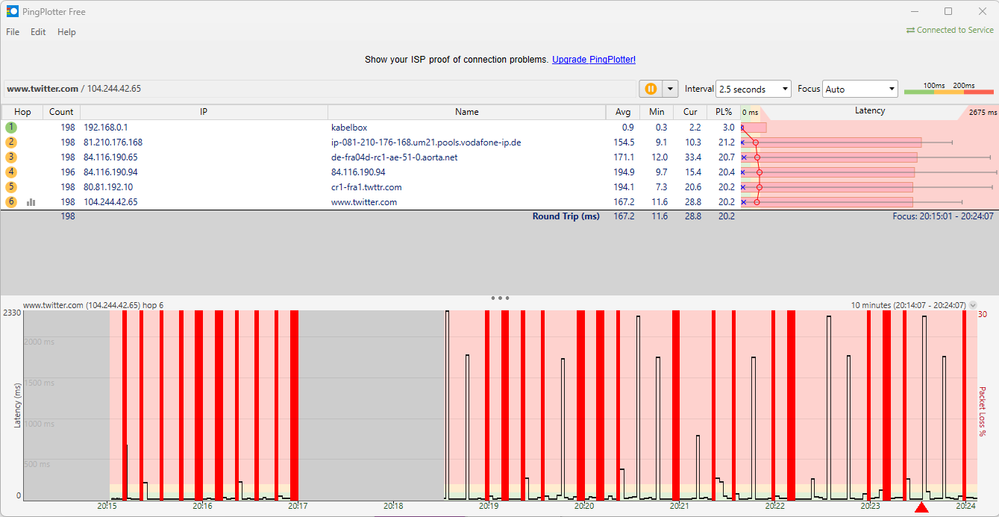Pause the trace with the orange button
The height and width of the screenshot is (517, 999).
coord(650,89)
